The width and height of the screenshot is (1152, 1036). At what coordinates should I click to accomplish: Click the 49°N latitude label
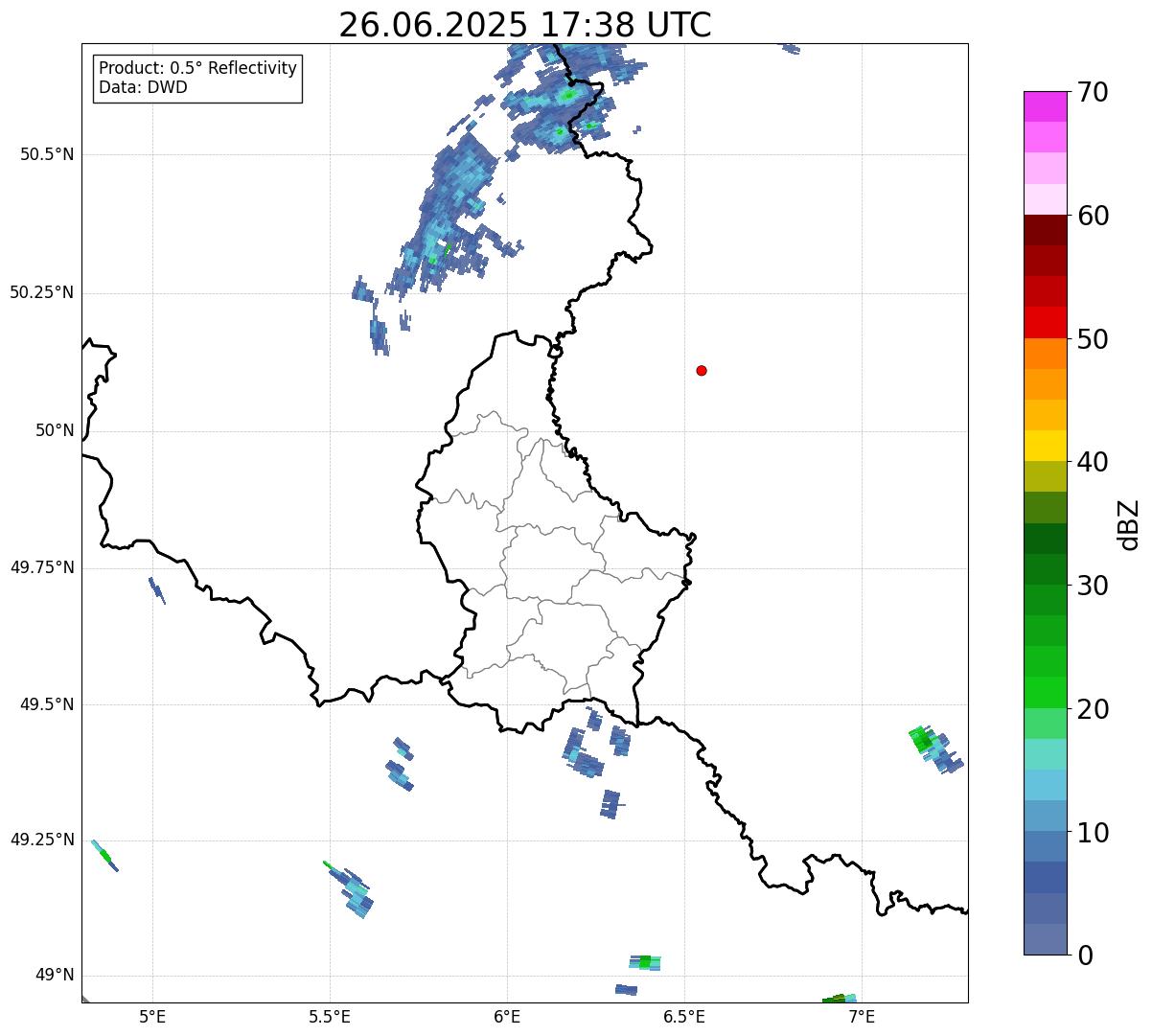coord(55,975)
